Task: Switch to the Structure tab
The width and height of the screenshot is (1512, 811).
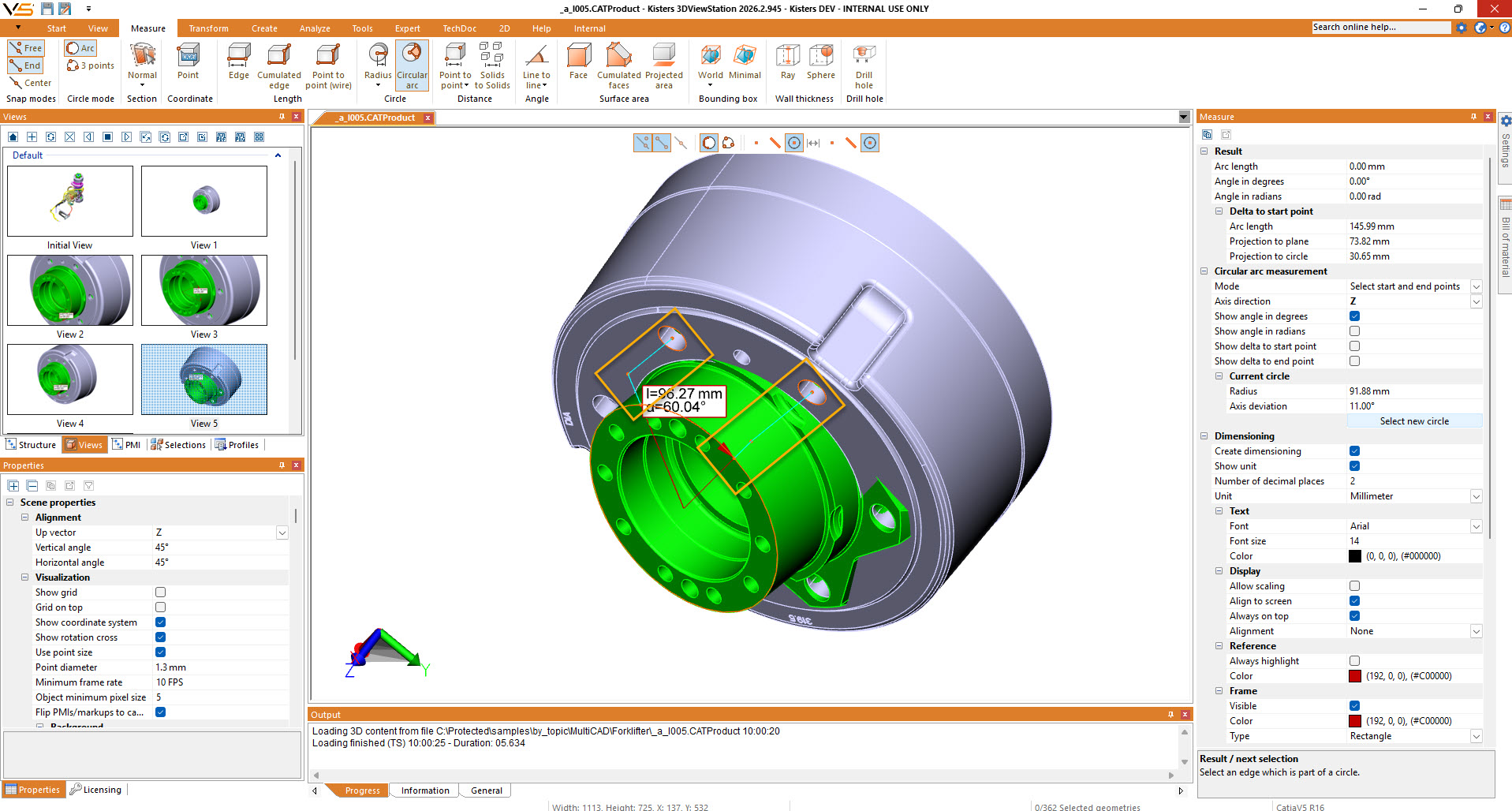Action: click(31, 445)
